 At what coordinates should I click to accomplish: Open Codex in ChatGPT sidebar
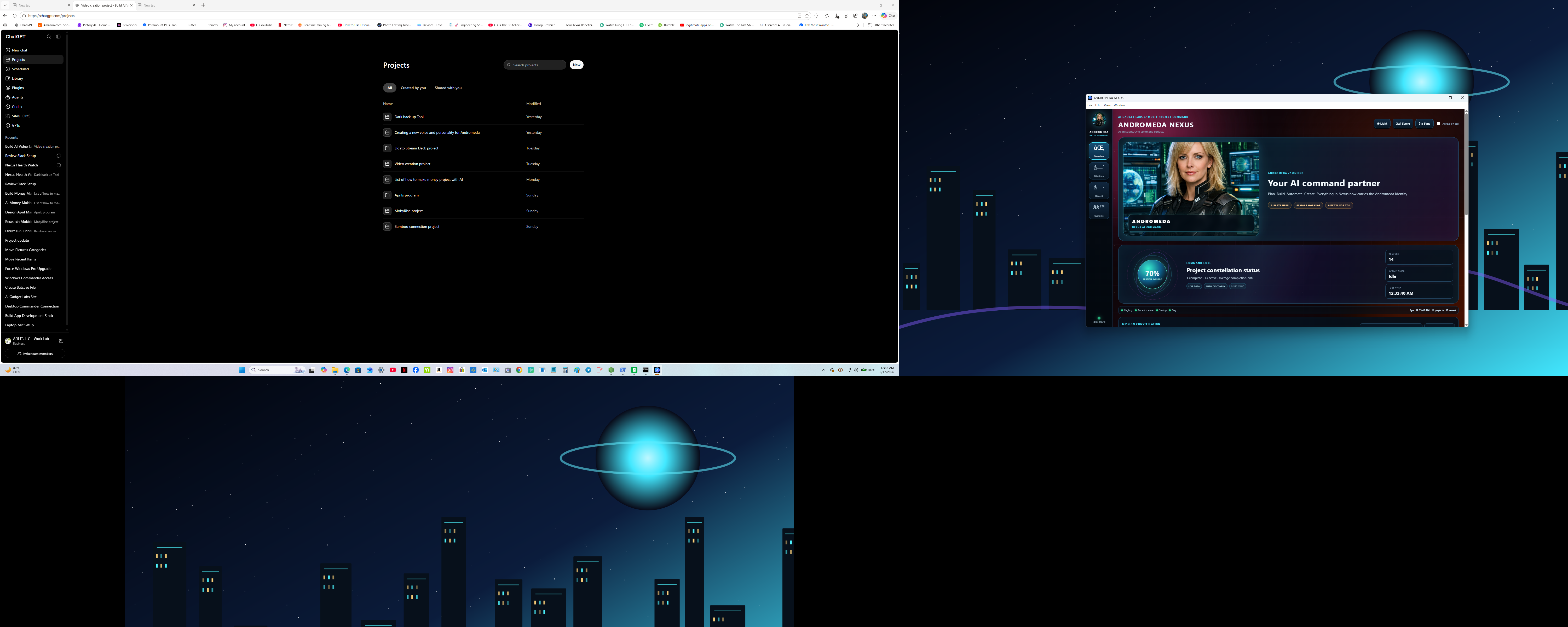tap(33, 107)
